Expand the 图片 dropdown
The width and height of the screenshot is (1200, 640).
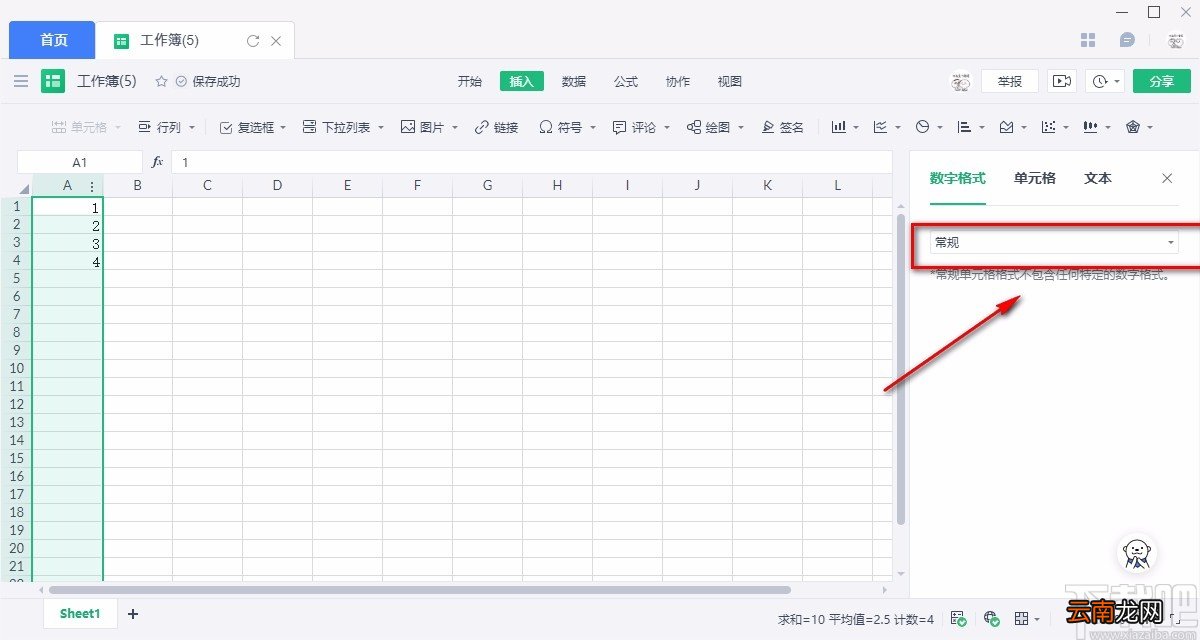tap(455, 127)
